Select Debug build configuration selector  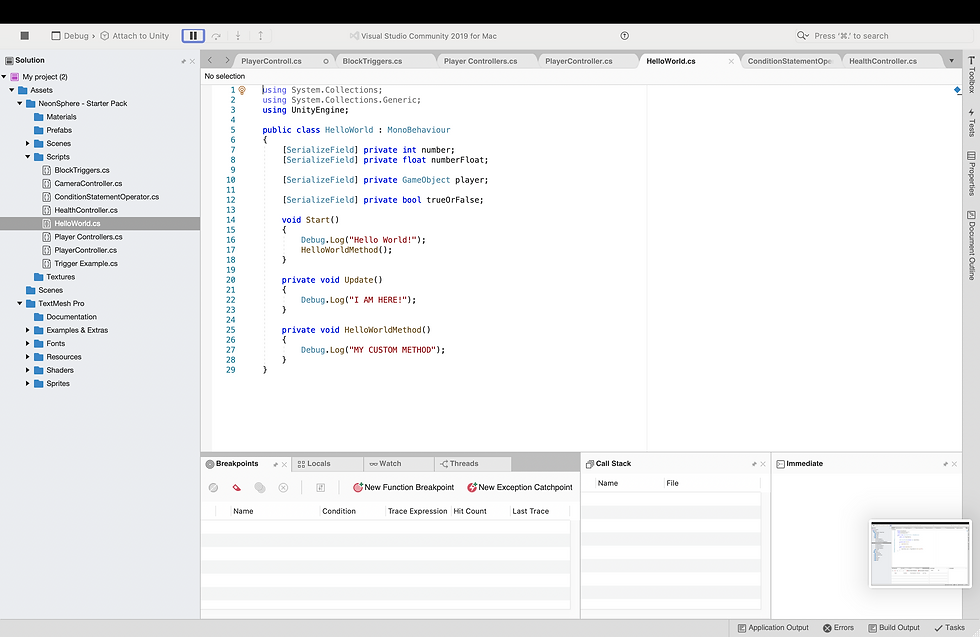(x=75, y=36)
